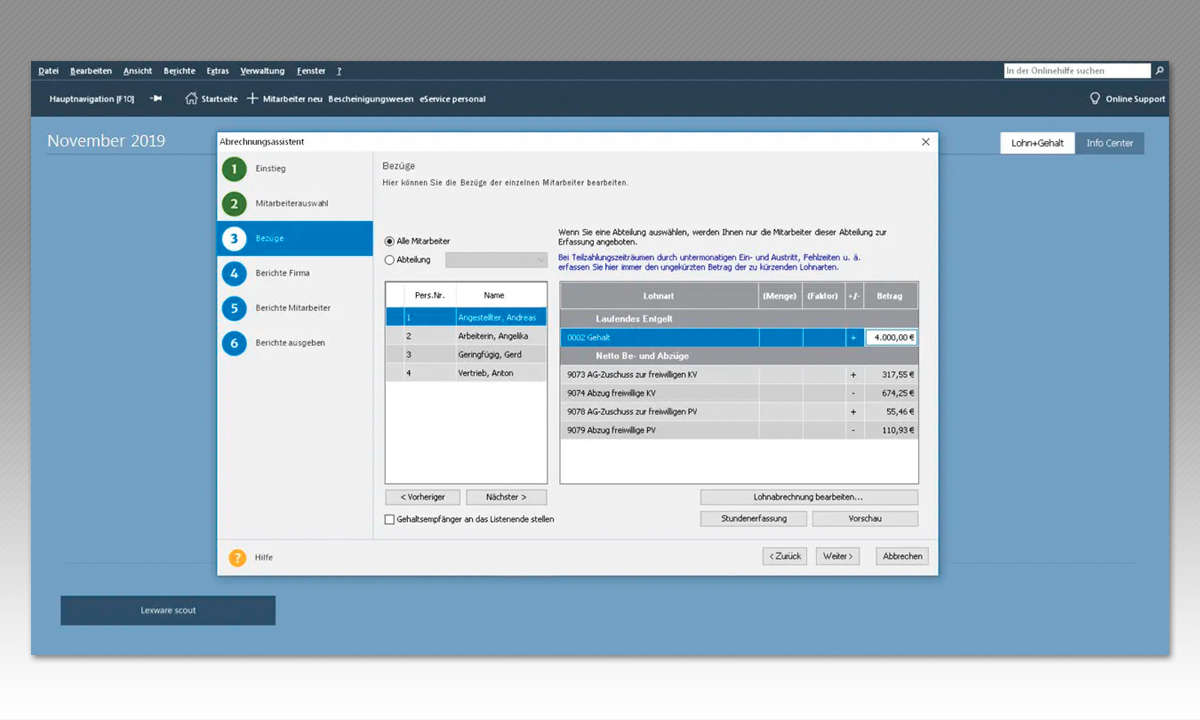Select row 9079 Abzug freiwillige PV
The width and height of the screenshot is (1200, 720).
point(739,430)
